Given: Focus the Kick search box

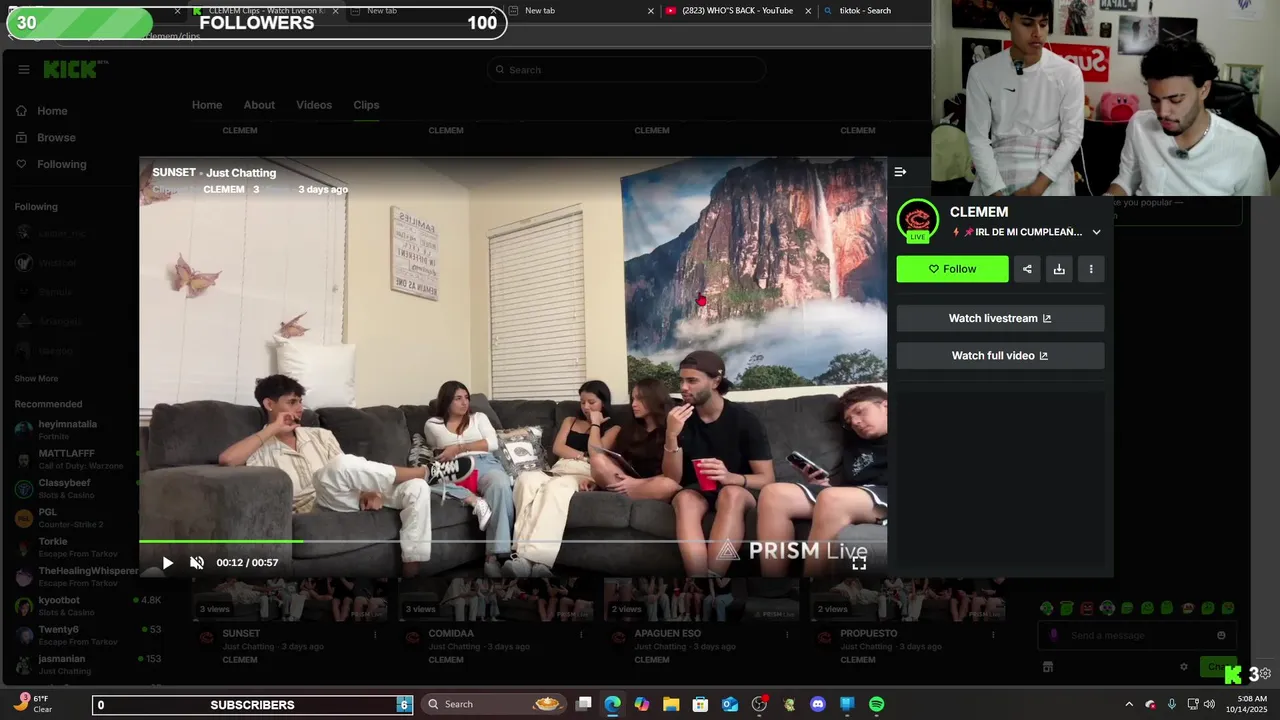Looking at the screenshot, I should point(626,70).
